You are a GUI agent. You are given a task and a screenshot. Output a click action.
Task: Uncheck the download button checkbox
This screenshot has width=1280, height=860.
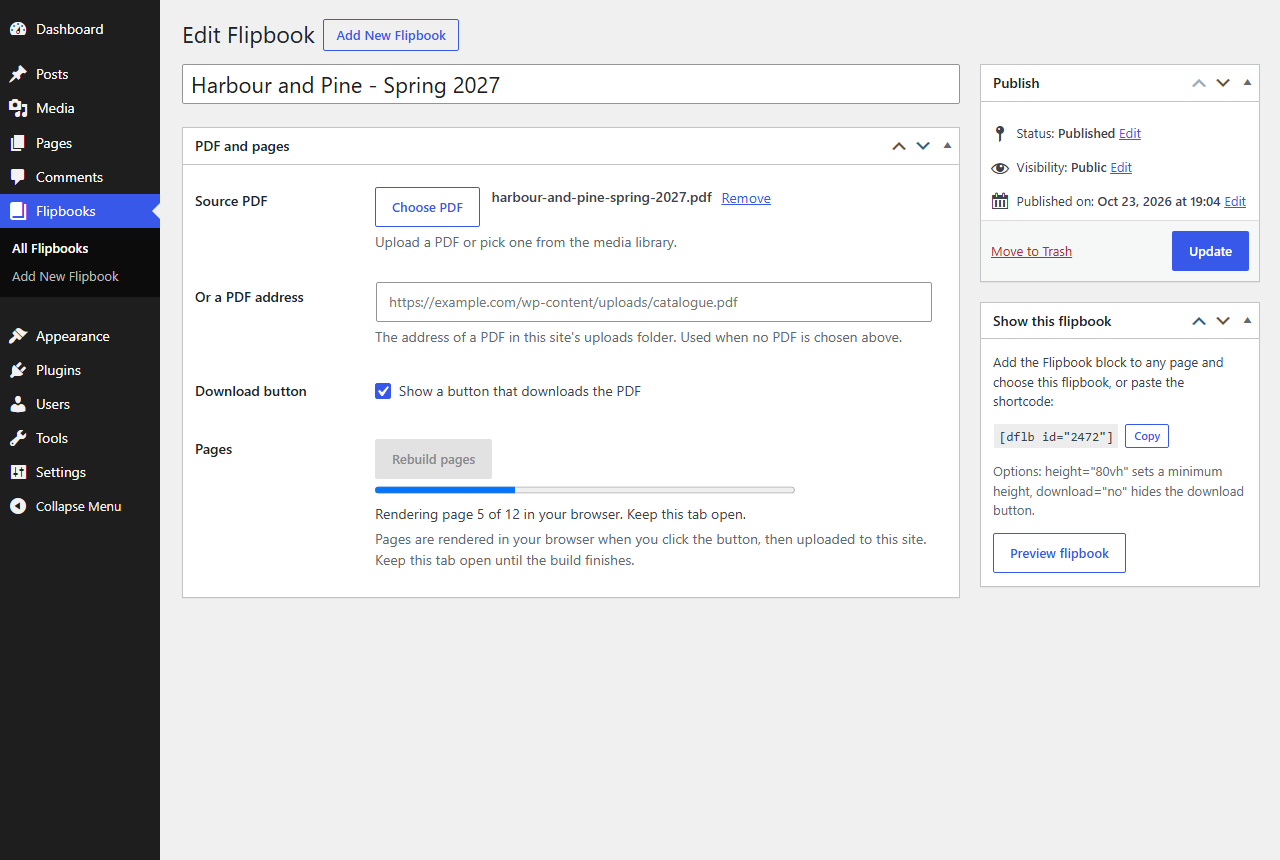click(x=383, y=391)
